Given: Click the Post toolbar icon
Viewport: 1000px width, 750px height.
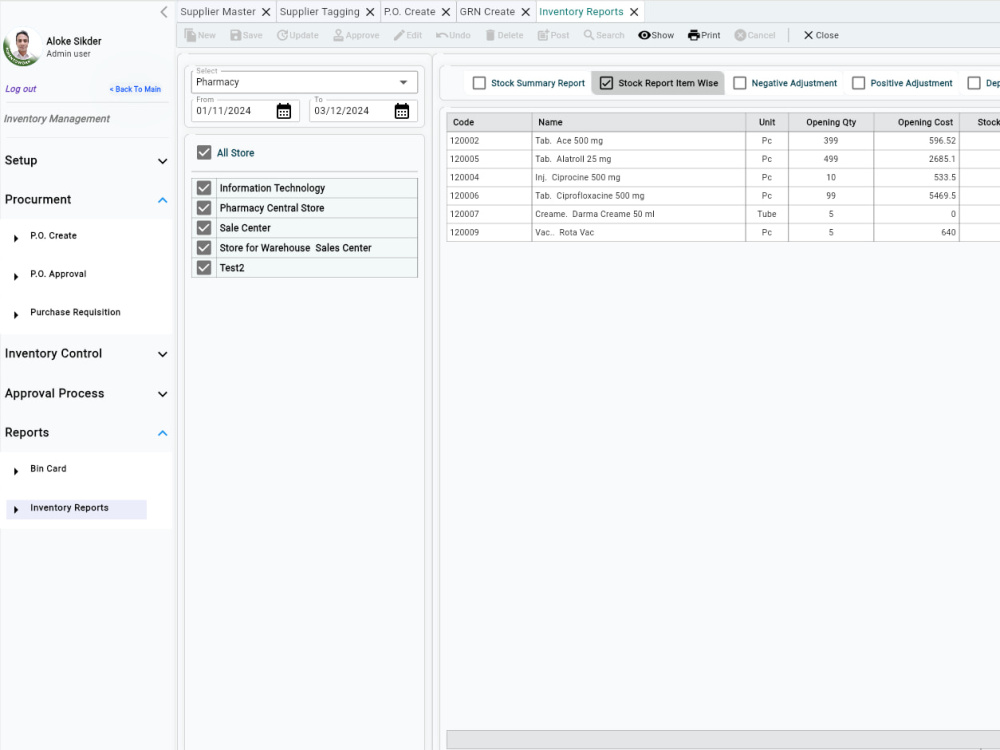Looking at the screenshot, I should [543, 35].
